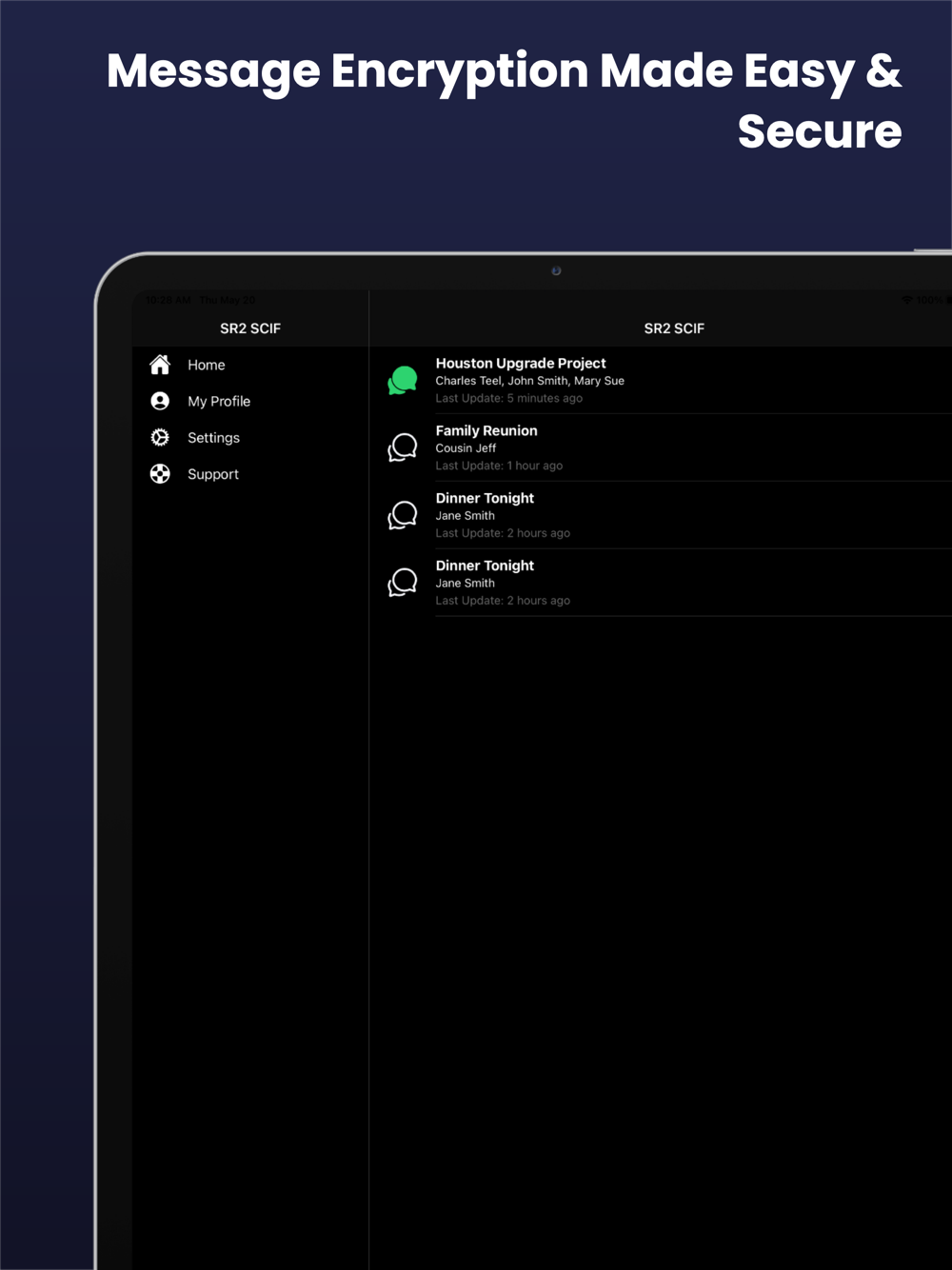Click the My Profile person icon
Viewport: 952px width, 1270px height.
coord(160,401)
